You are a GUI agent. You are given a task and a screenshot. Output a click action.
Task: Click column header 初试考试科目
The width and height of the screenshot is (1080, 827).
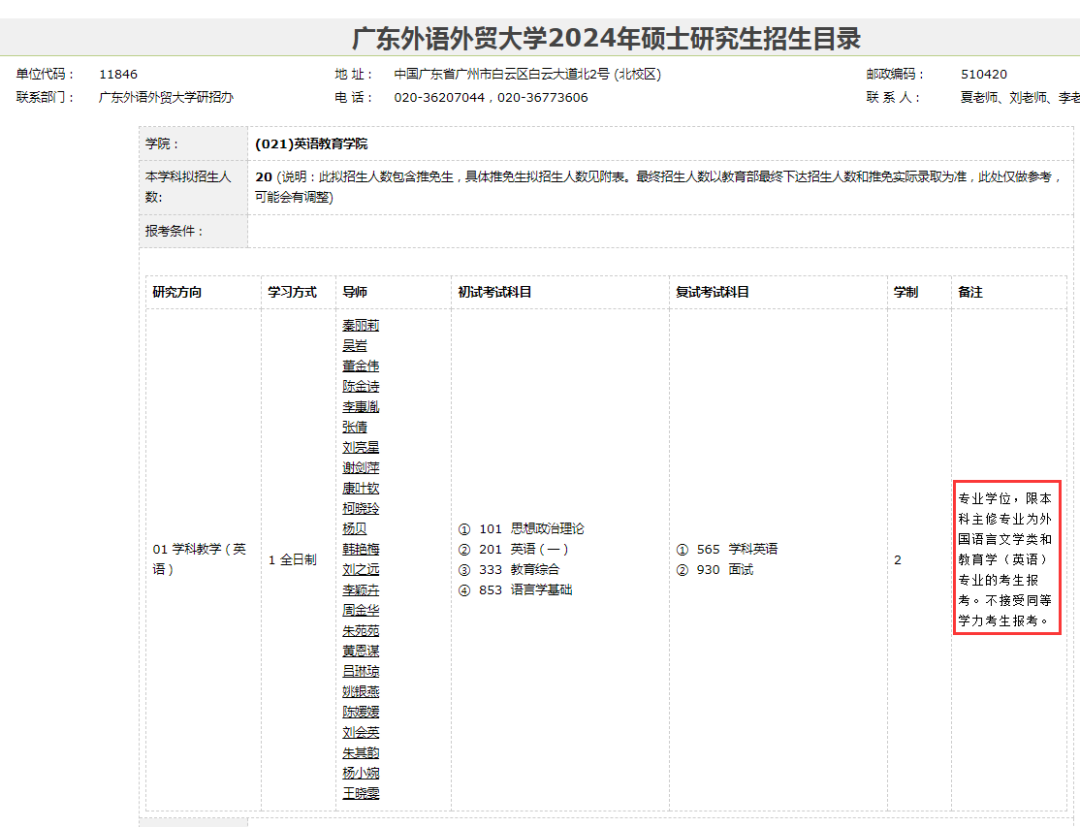[x=495, y=292]
